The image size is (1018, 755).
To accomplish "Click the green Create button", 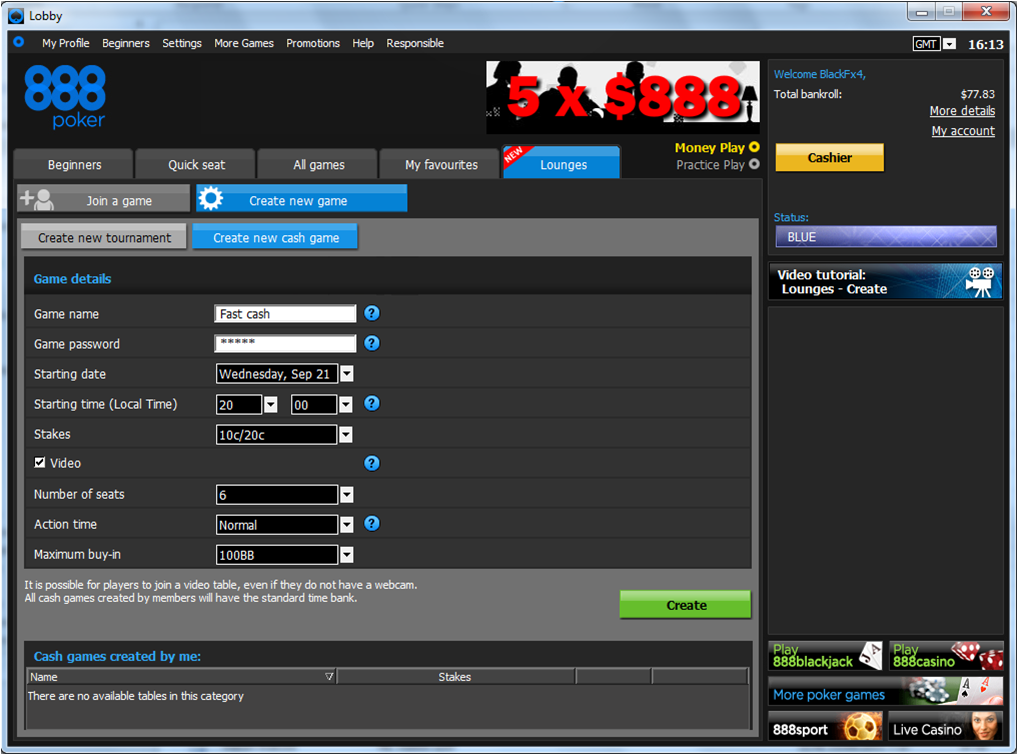I will pos(686,605).
